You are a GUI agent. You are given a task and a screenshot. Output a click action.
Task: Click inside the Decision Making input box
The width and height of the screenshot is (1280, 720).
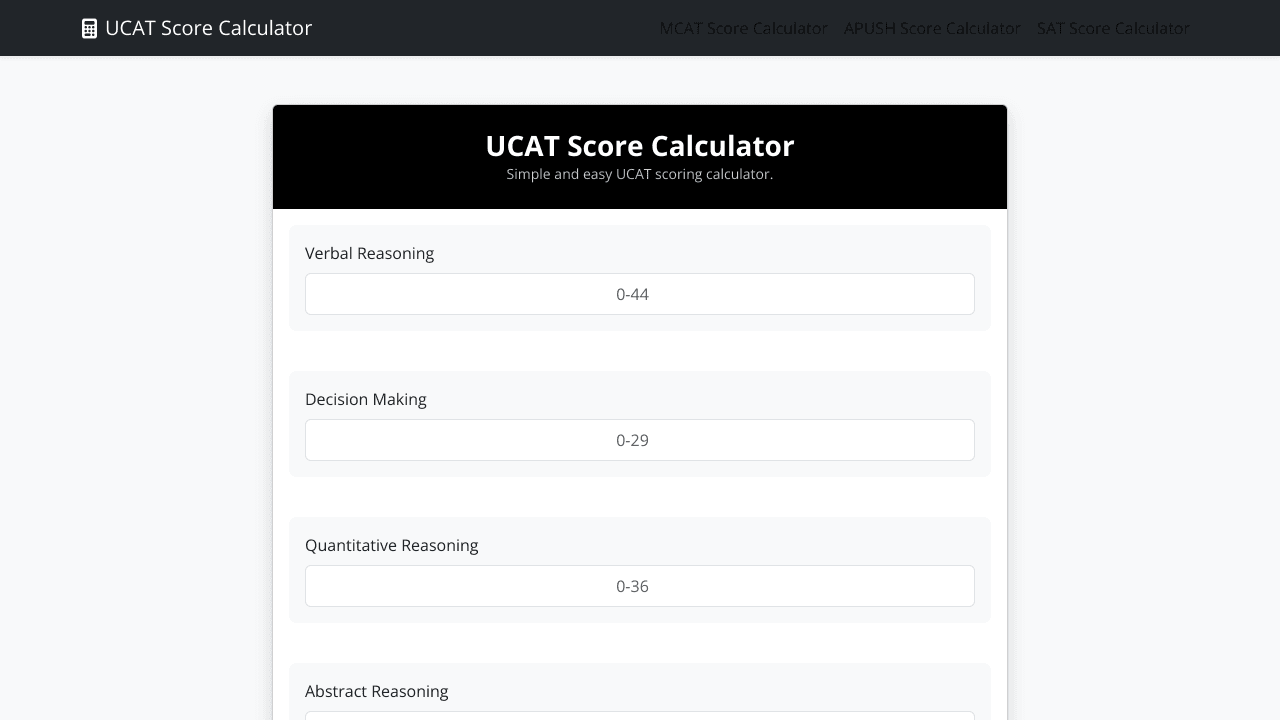point(640,440)
